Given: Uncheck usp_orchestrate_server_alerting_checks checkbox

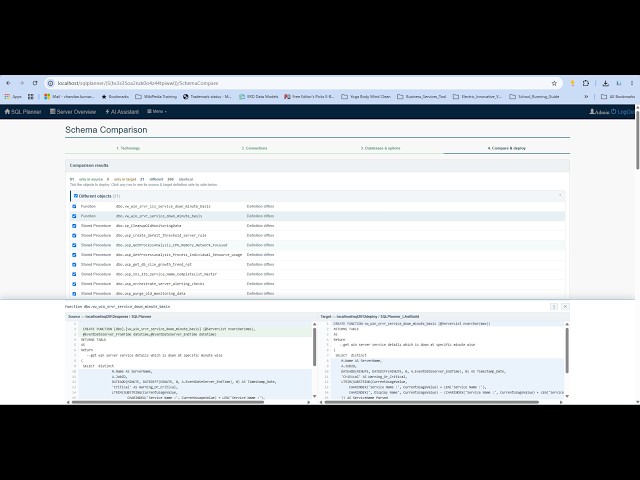Looking at the screenshot, I should [74, 284].
